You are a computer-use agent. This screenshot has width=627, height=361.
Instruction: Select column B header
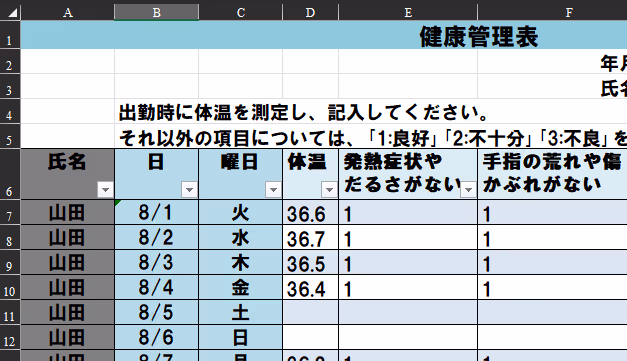tap(156, 12)
